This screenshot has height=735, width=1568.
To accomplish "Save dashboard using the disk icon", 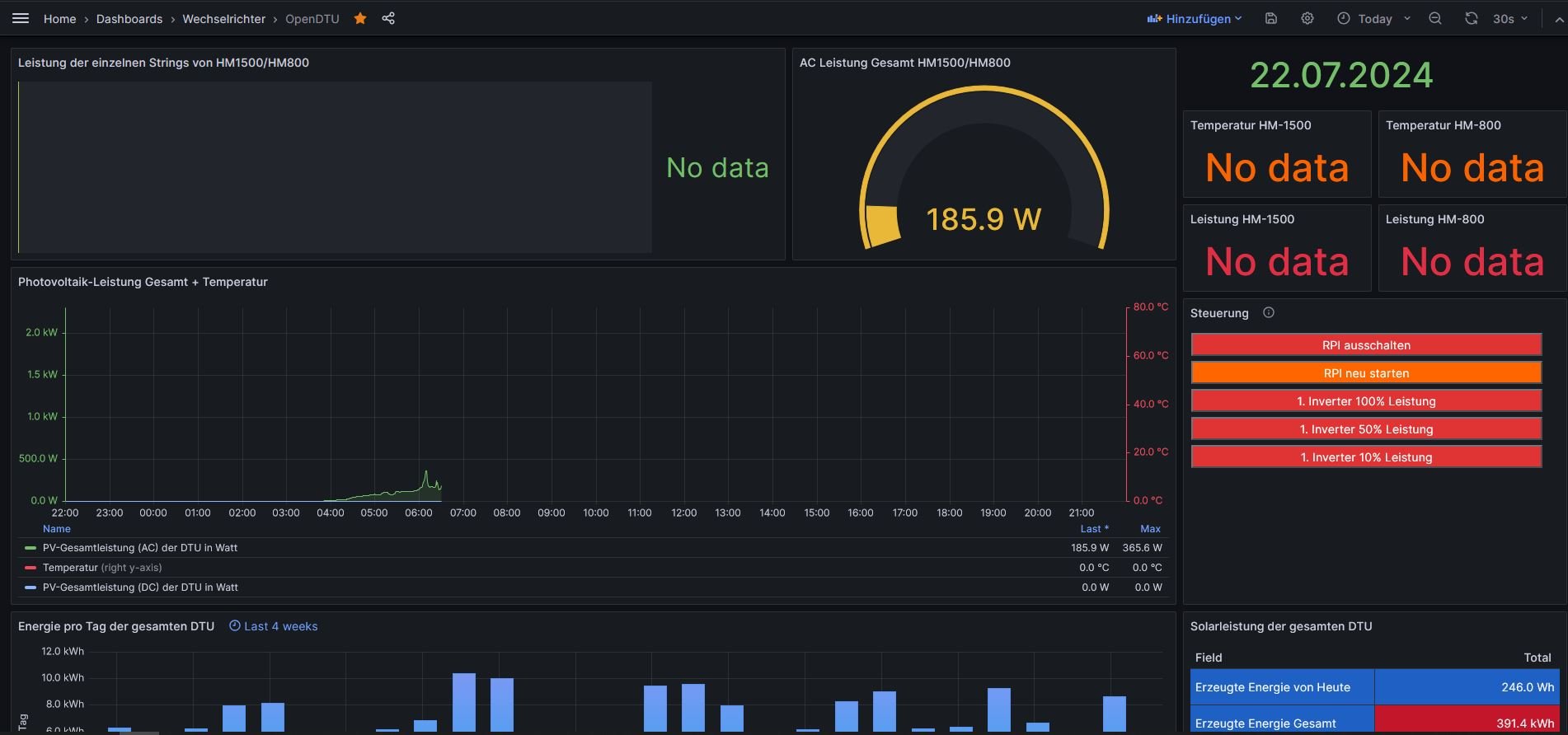I will (1271, 18).
